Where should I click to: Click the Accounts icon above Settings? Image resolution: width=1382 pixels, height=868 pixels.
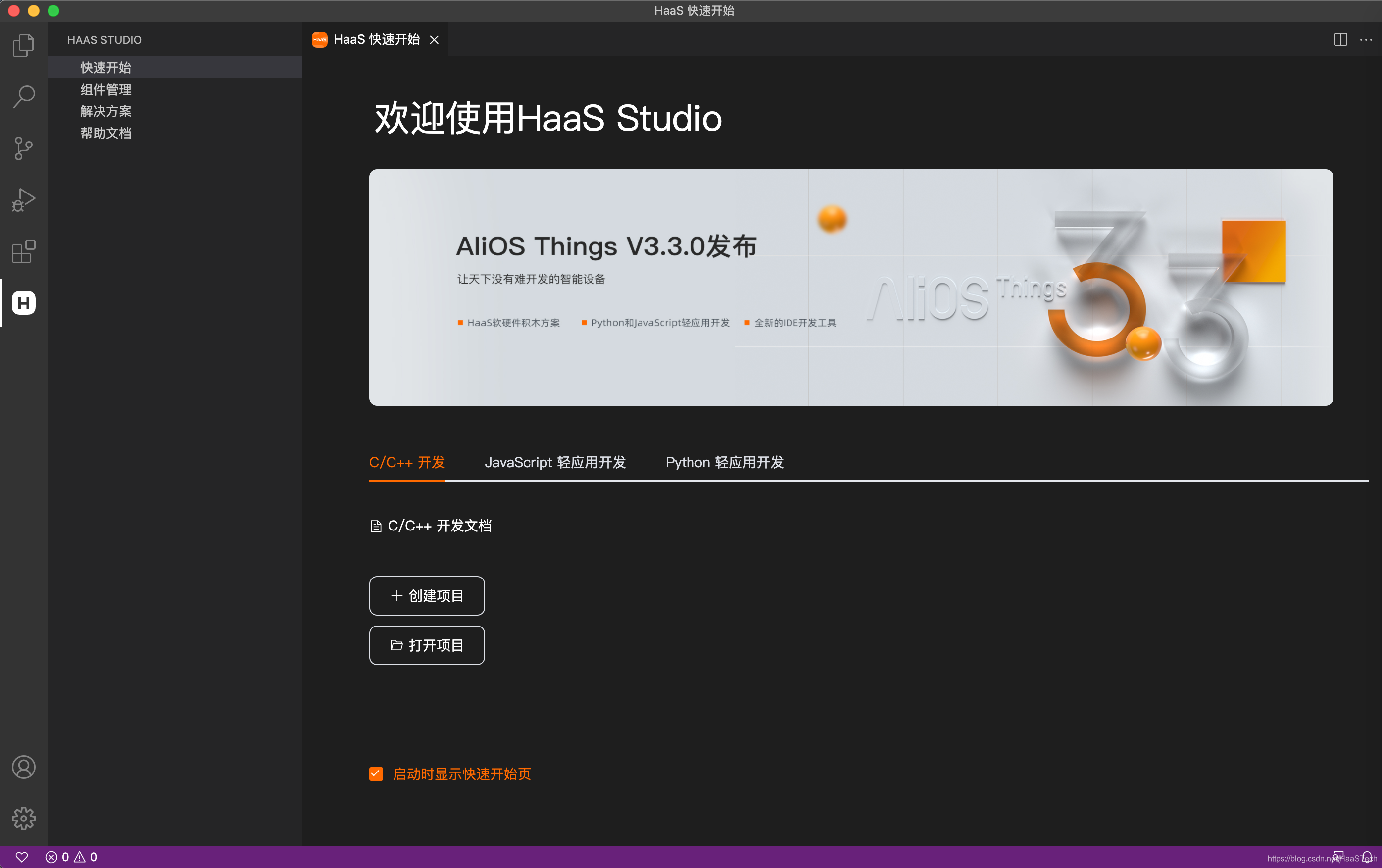23,767
